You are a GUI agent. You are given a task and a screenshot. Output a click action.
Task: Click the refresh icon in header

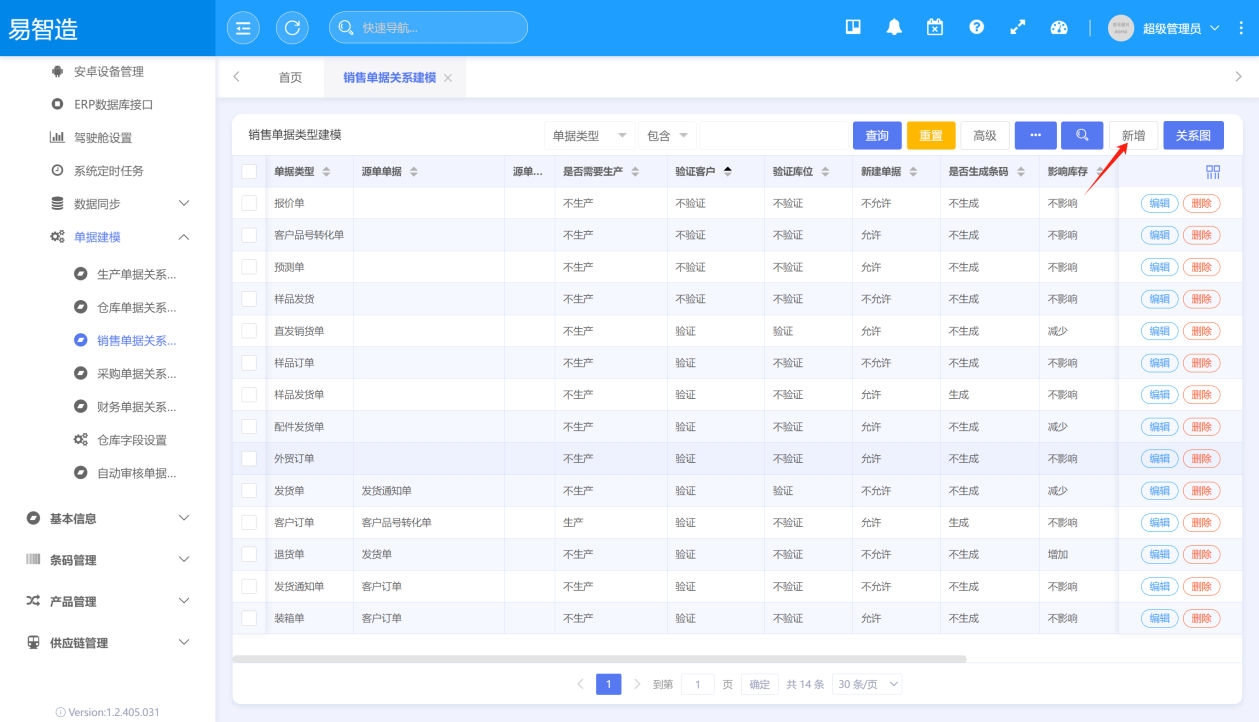click(x=292, y=28)
